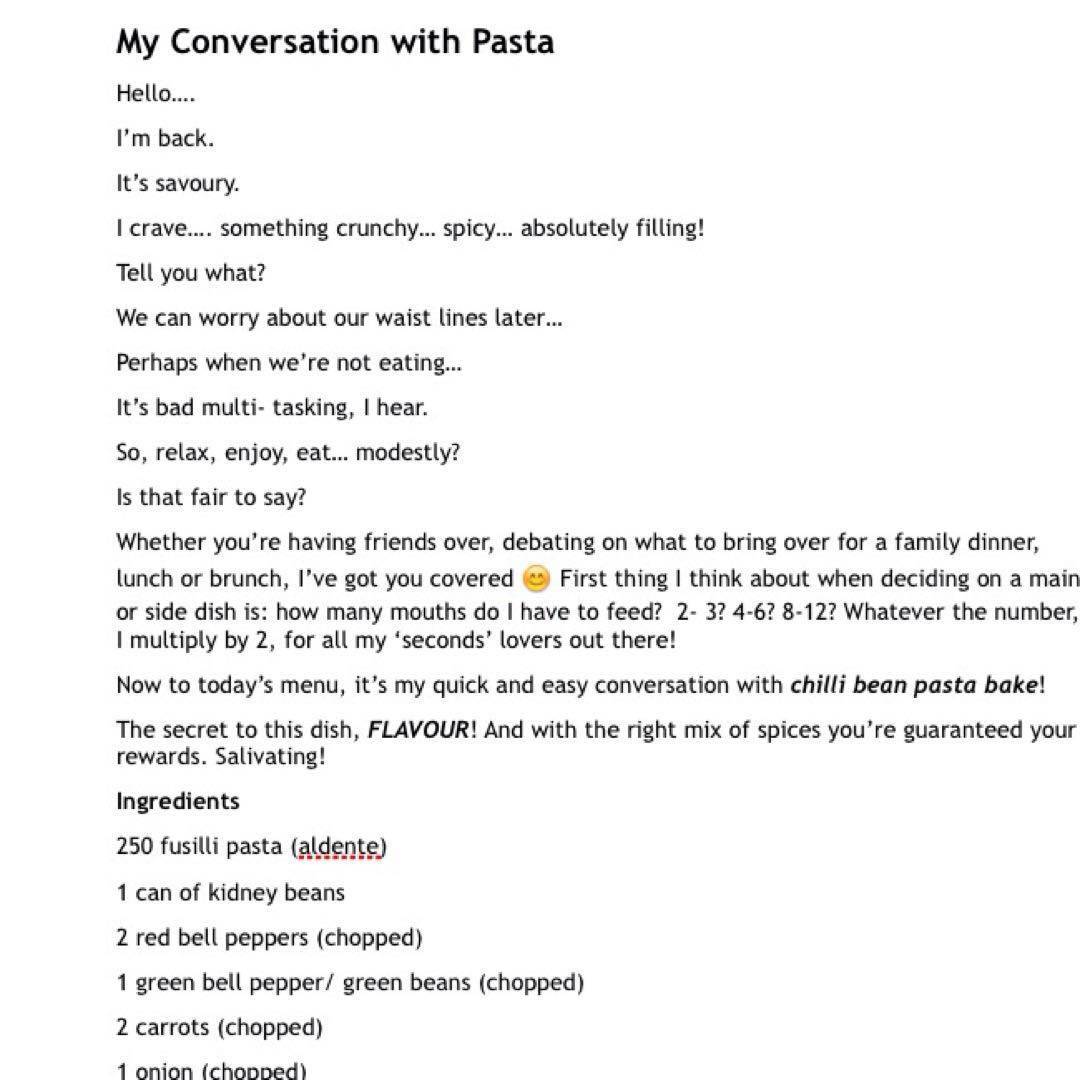The width and height of the screenshot is (1080, 1080).
Task: Click the "2 red bell peppers (chopped)" ingredient
Action: [269, 937]
